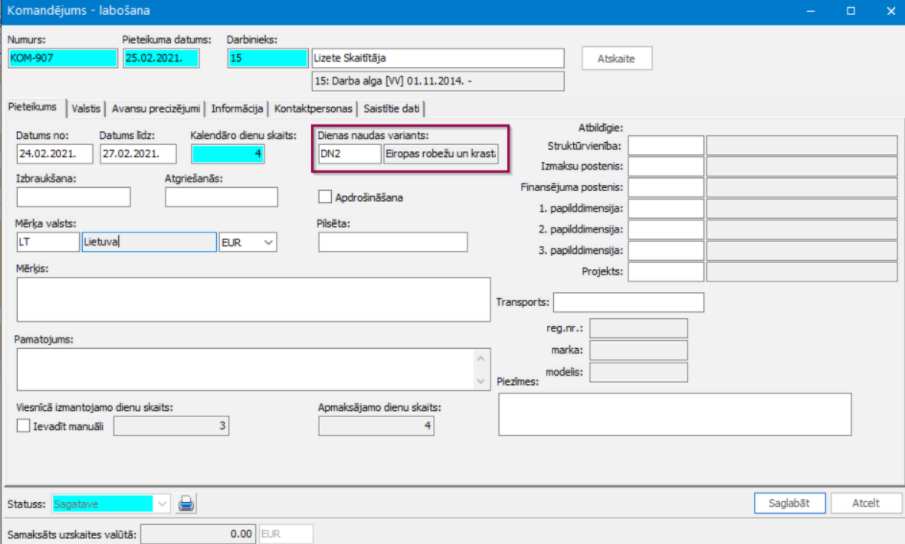The image size is (905, 544).
Task: Open the Valstis tab
Action: (86, 108)
